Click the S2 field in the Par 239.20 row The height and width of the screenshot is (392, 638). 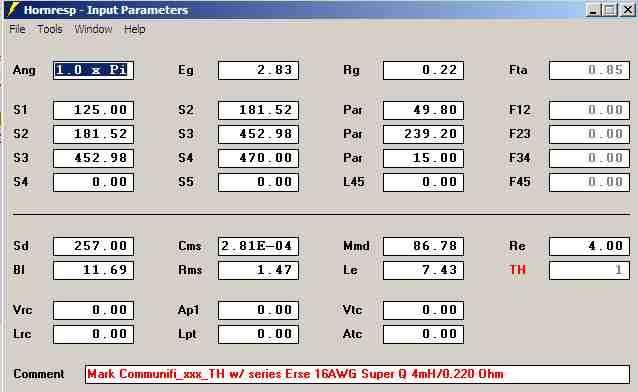pos(93,134)
